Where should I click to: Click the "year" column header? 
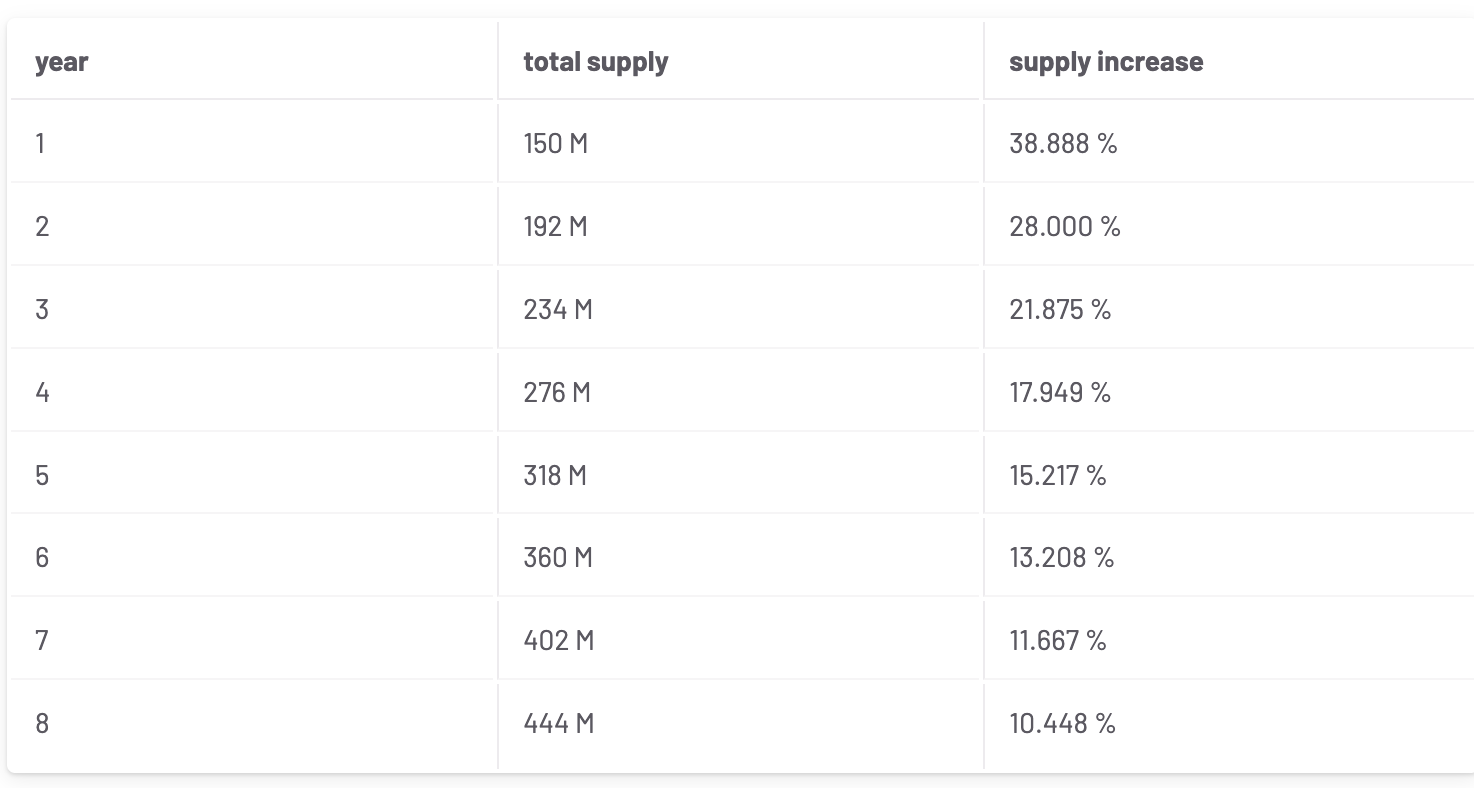tap(61, 62)
